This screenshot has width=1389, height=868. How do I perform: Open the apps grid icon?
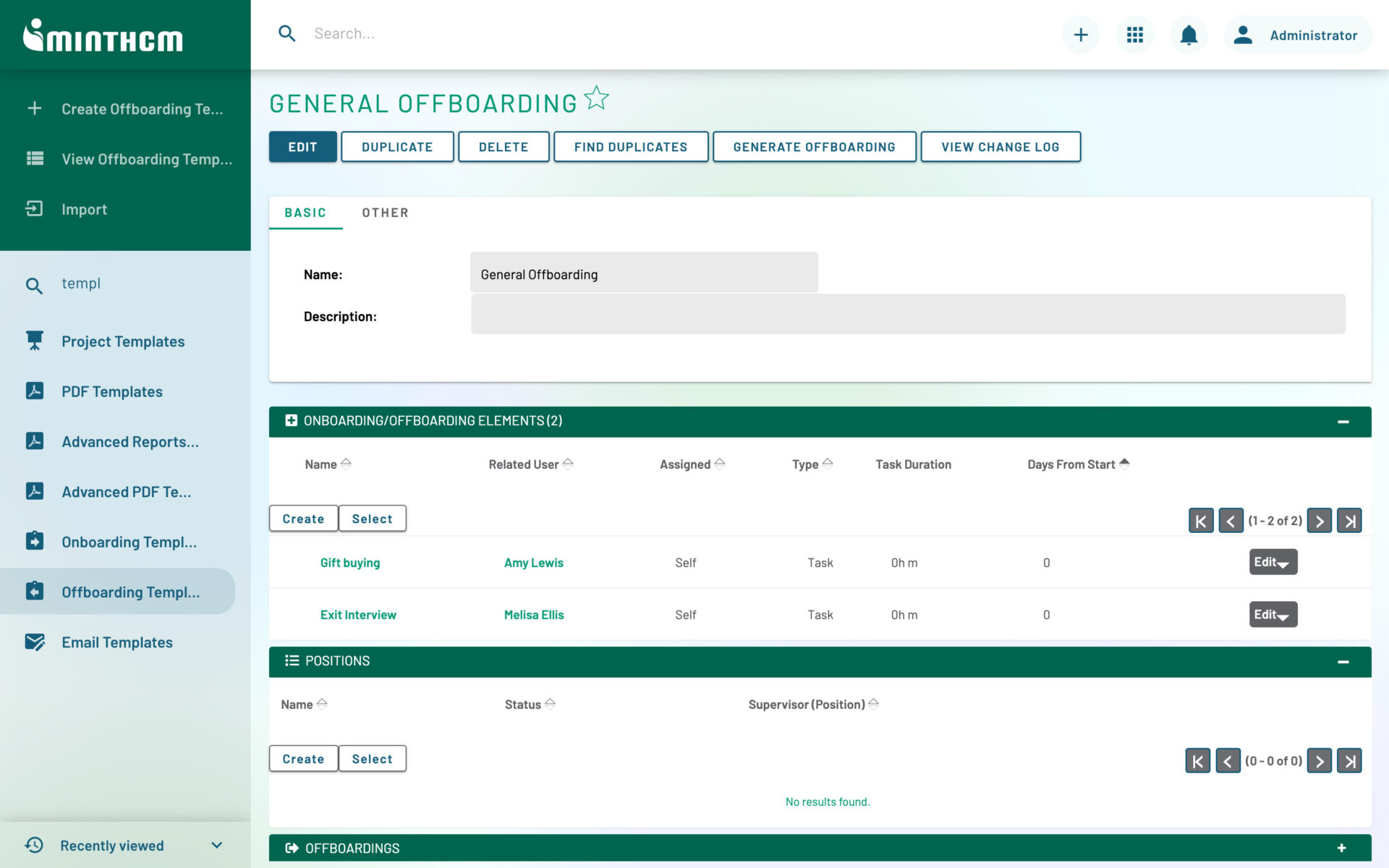pos(1134,34)
